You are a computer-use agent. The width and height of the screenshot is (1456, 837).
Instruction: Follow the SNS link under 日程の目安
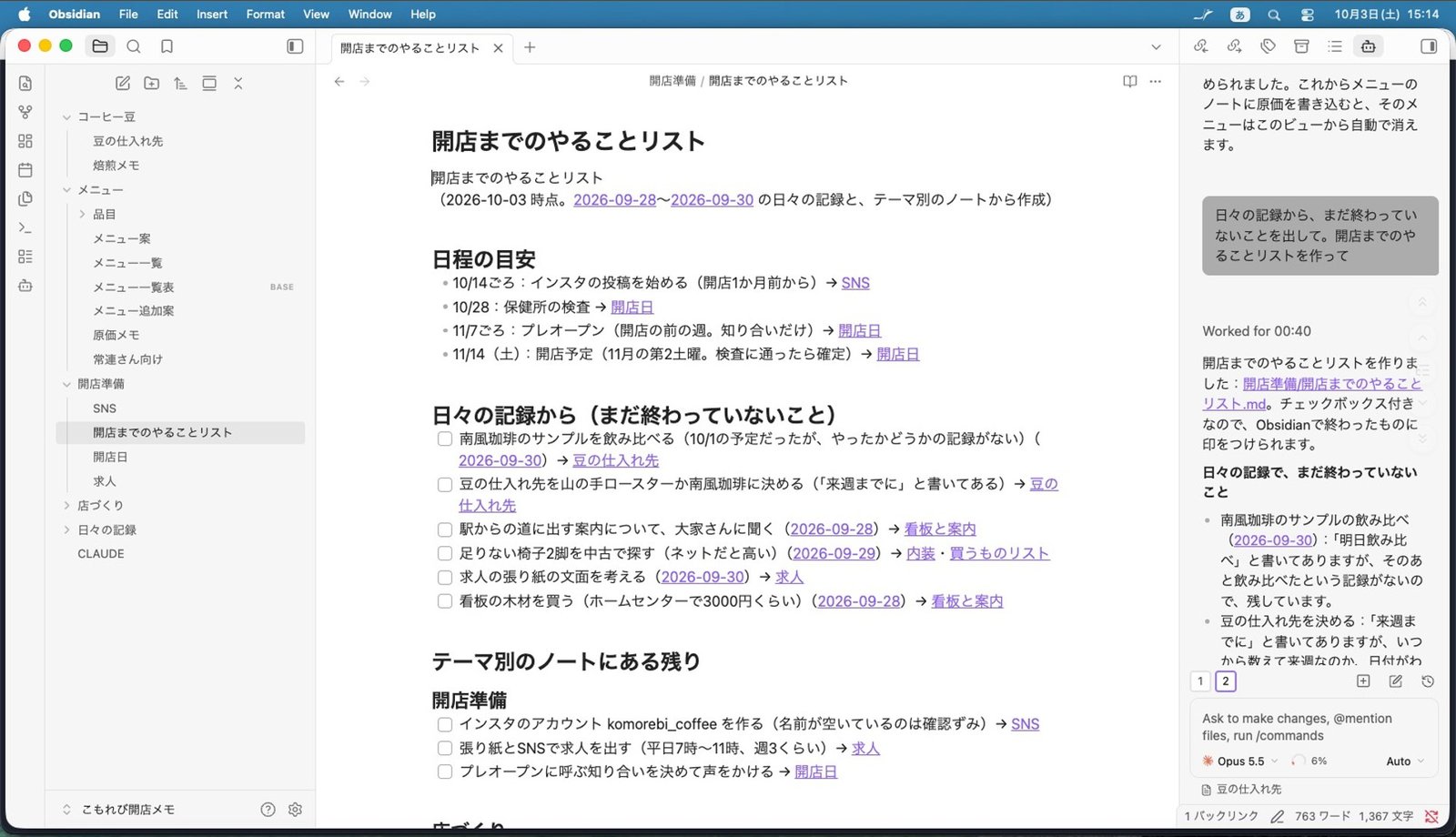[855, 283]
